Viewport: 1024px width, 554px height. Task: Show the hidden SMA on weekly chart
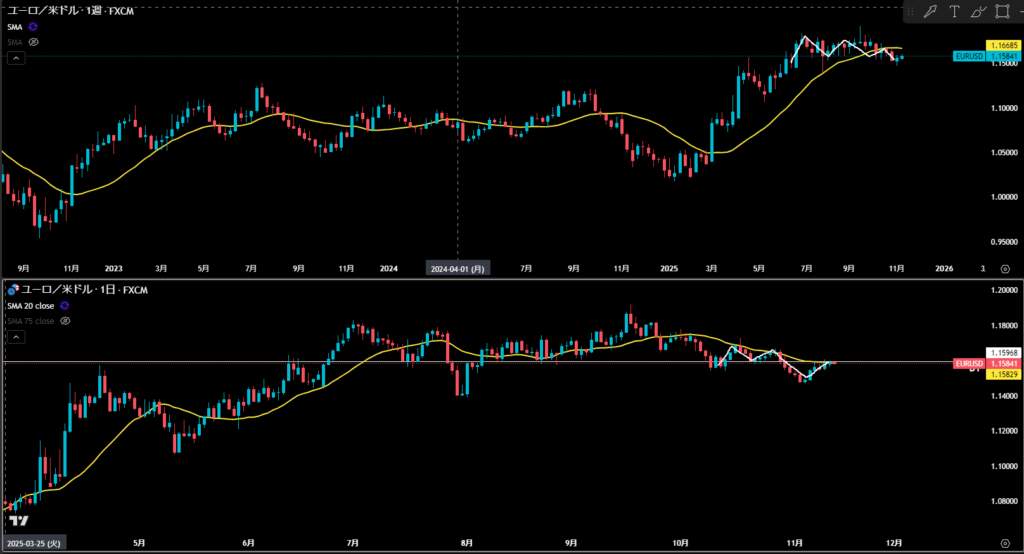tap(34, 43)
